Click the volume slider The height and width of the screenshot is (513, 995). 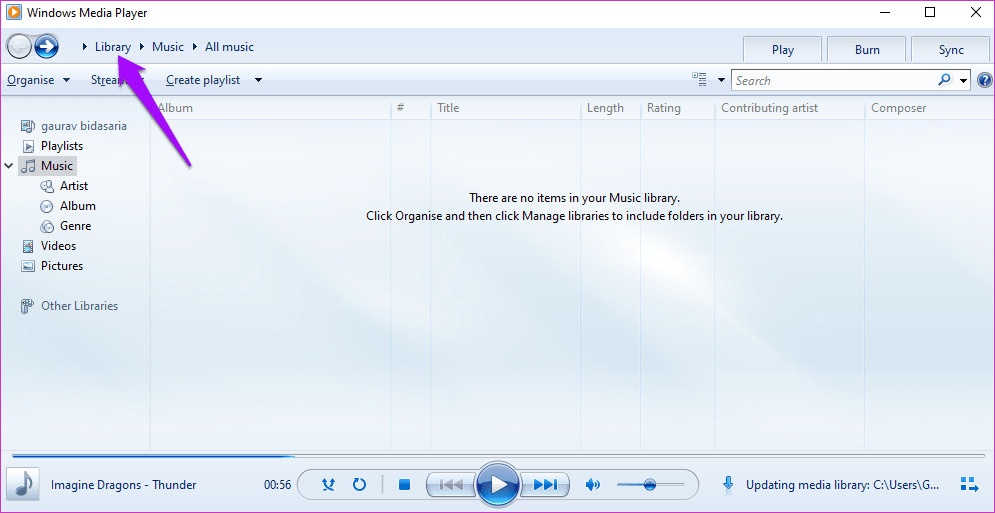coord(650,484)
